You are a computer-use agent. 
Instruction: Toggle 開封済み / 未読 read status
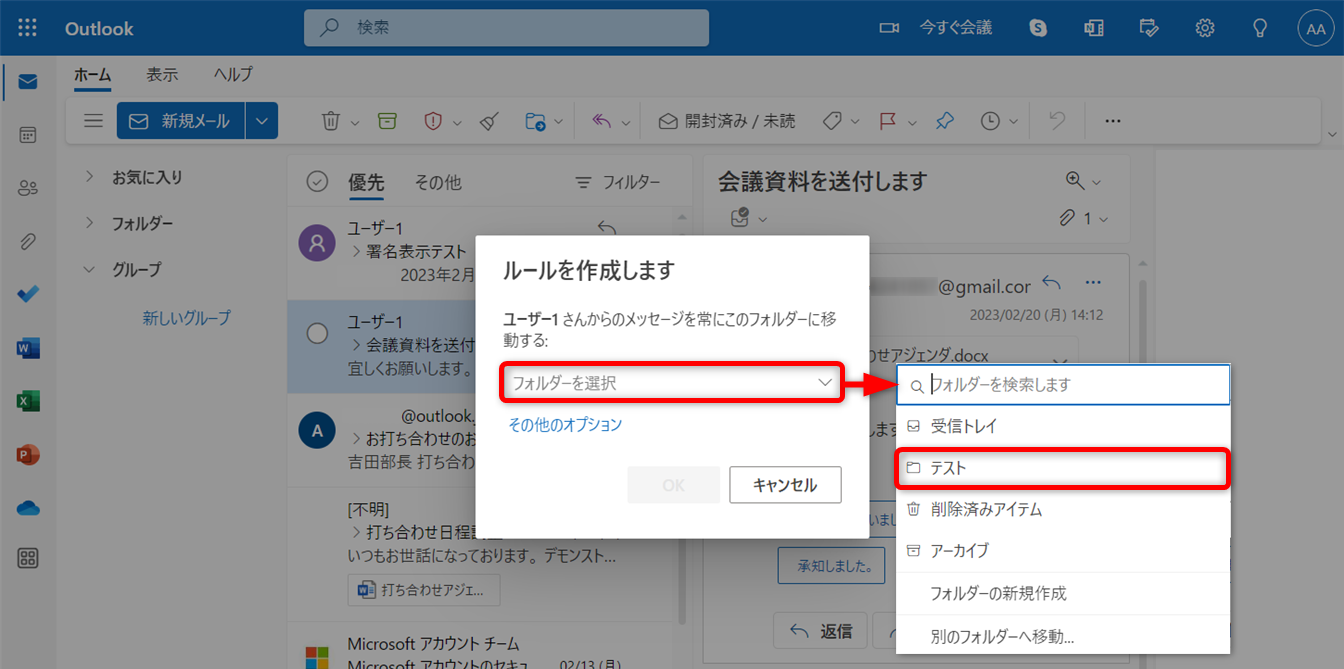[x=727, y=121]
